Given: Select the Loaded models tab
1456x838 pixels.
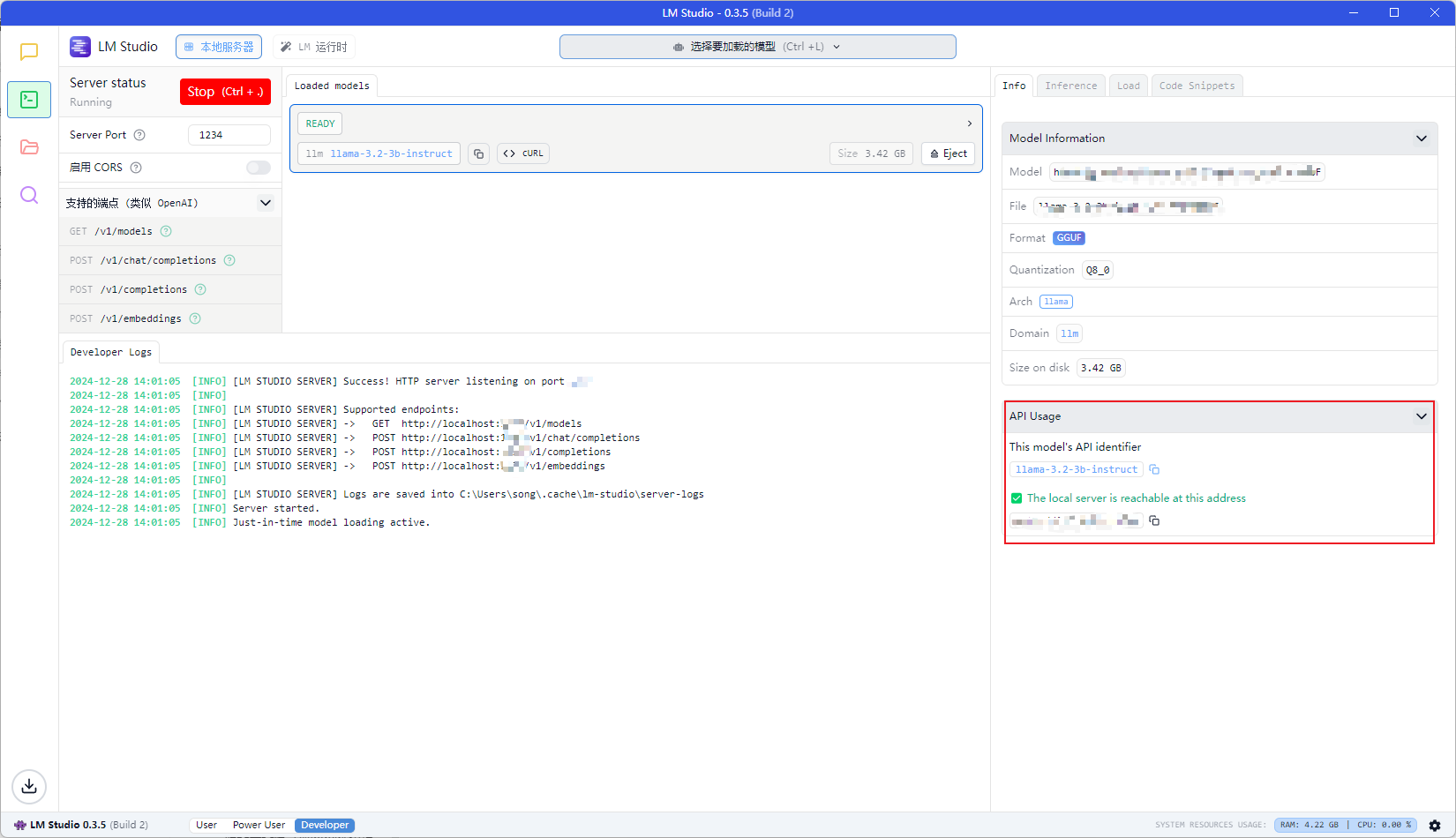Looking at the screenshot, I should click(x=332, y=86).
